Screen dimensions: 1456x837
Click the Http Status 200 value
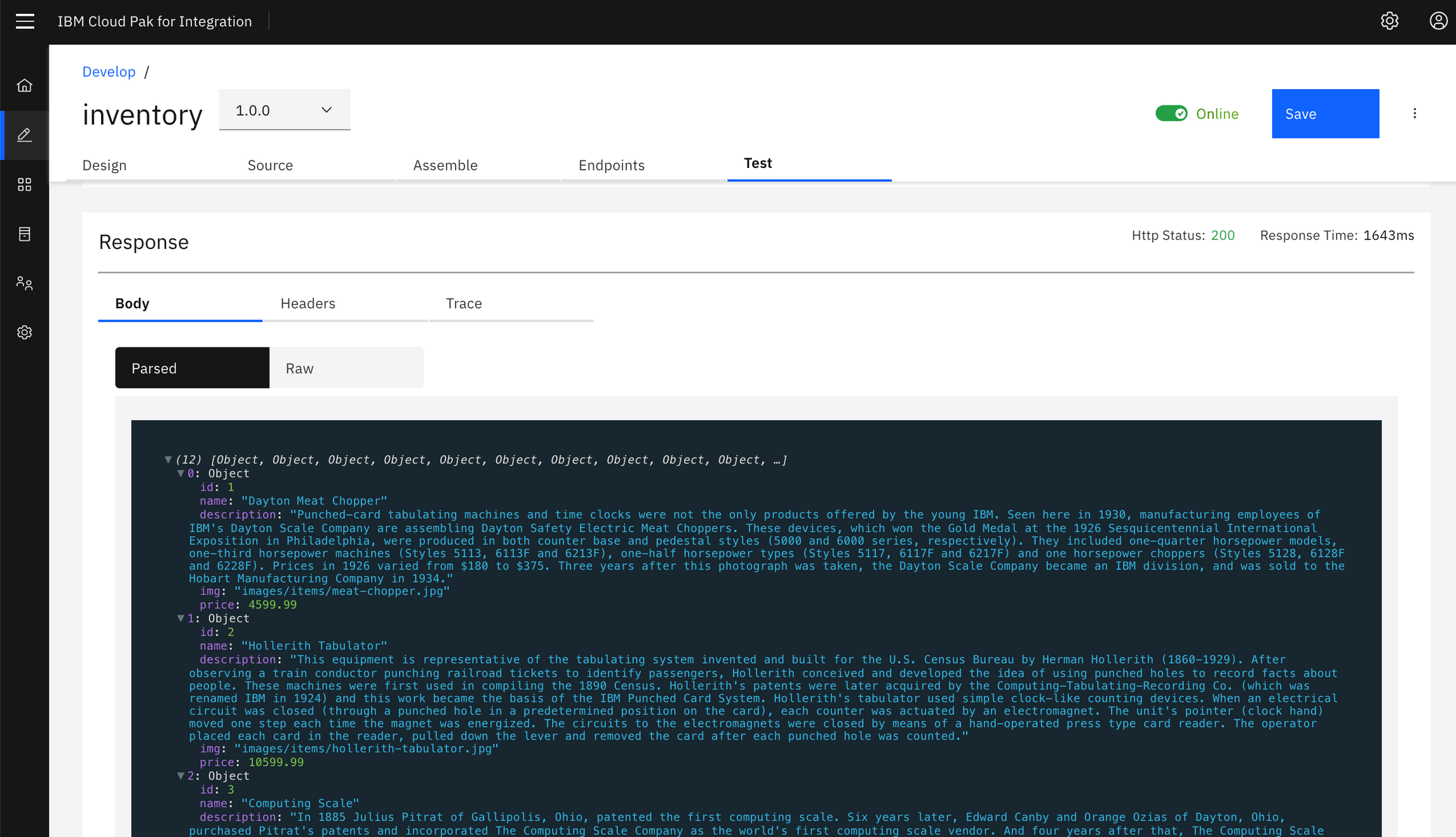1223,235
